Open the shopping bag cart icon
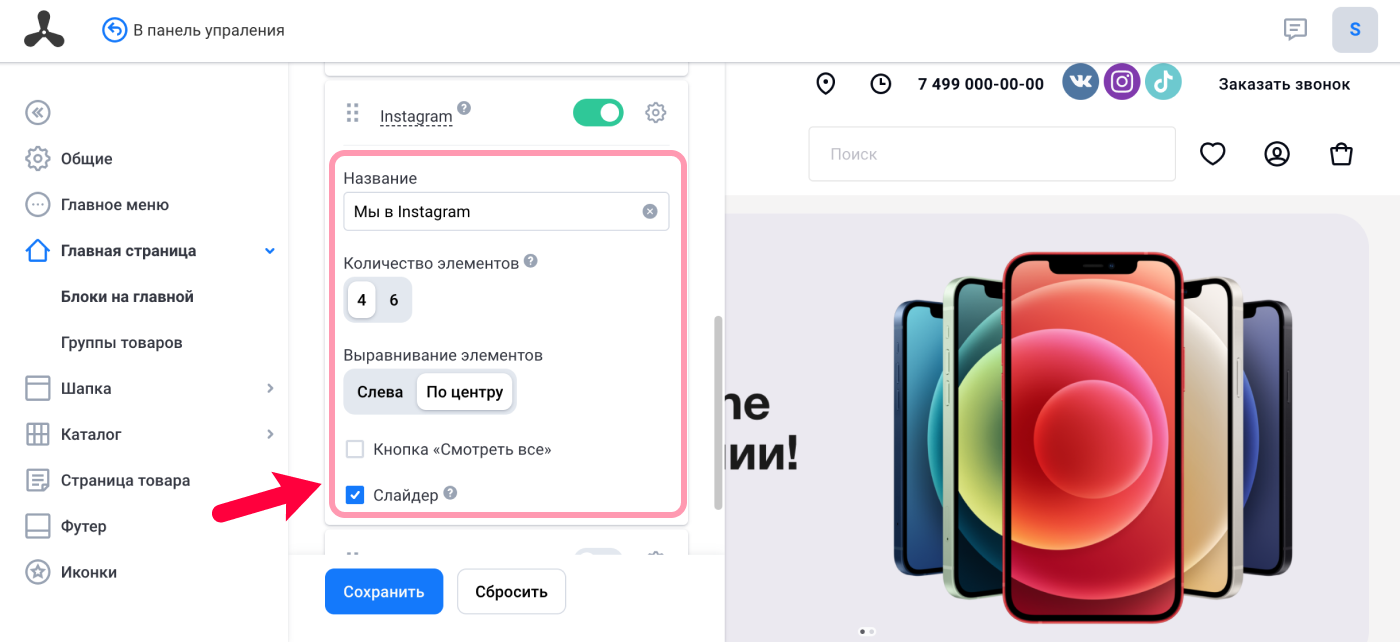Image resolution: width=1400 pixels, height=642 pixels. click(x=1341, y=154)
